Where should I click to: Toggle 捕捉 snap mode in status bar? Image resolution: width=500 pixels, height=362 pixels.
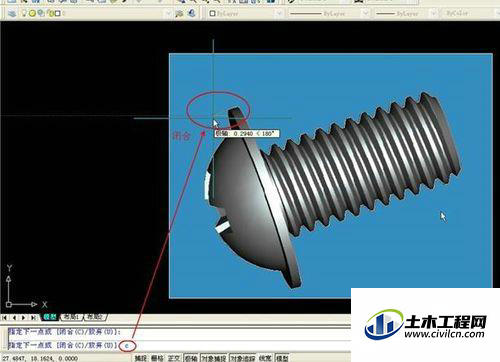point(140,358)
